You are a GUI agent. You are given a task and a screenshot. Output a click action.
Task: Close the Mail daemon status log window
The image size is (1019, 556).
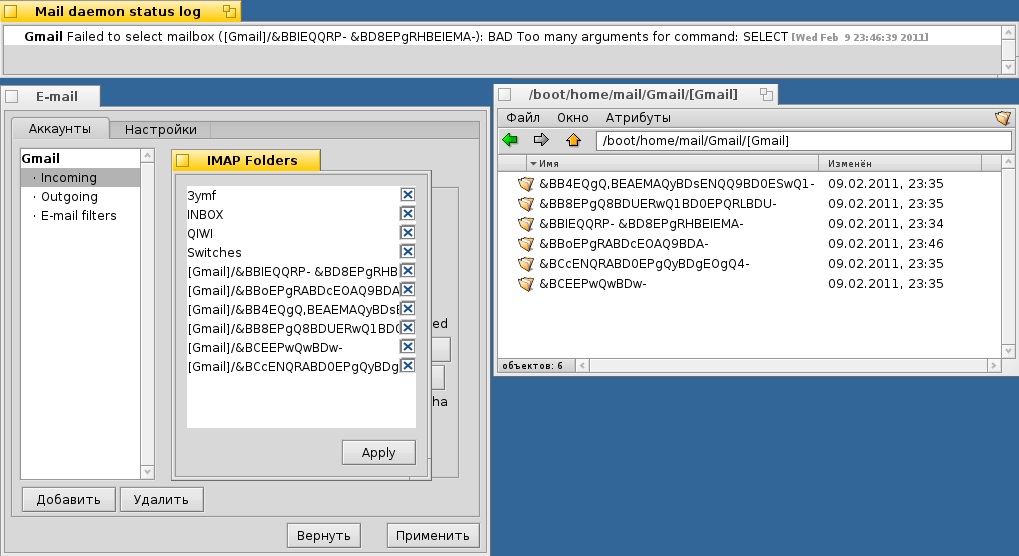tap(10, 11)
